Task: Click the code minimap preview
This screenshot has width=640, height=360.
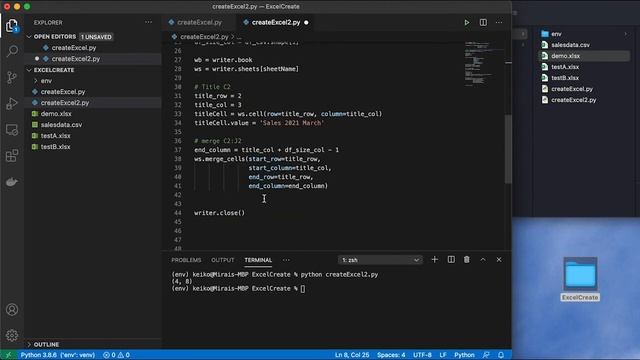Action: [484, 63]
